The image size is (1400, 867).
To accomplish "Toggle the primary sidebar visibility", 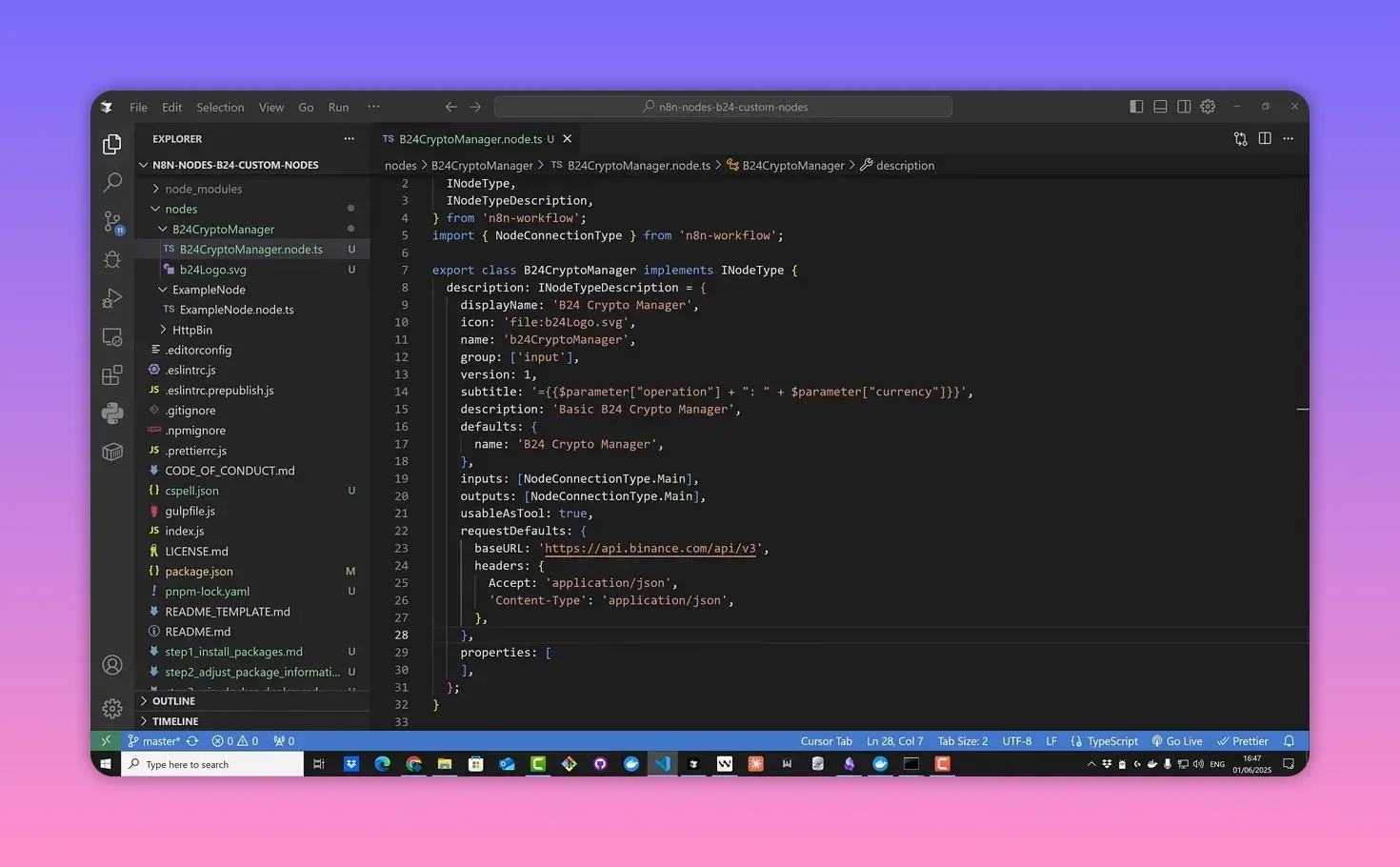I will pos(1136,107).
